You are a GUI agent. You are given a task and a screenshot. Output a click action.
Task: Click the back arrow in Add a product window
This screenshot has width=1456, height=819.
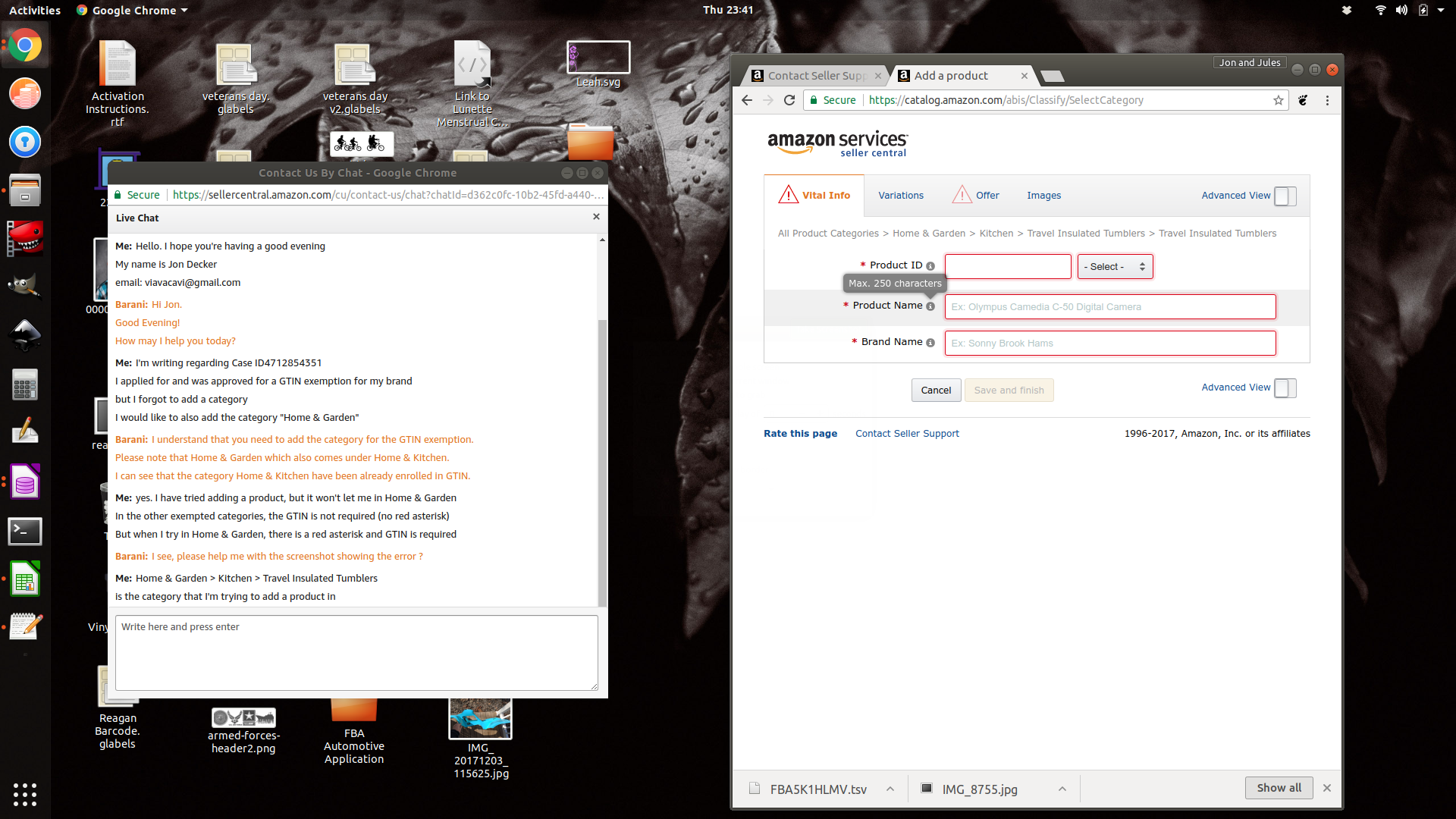tap(747, 100)
